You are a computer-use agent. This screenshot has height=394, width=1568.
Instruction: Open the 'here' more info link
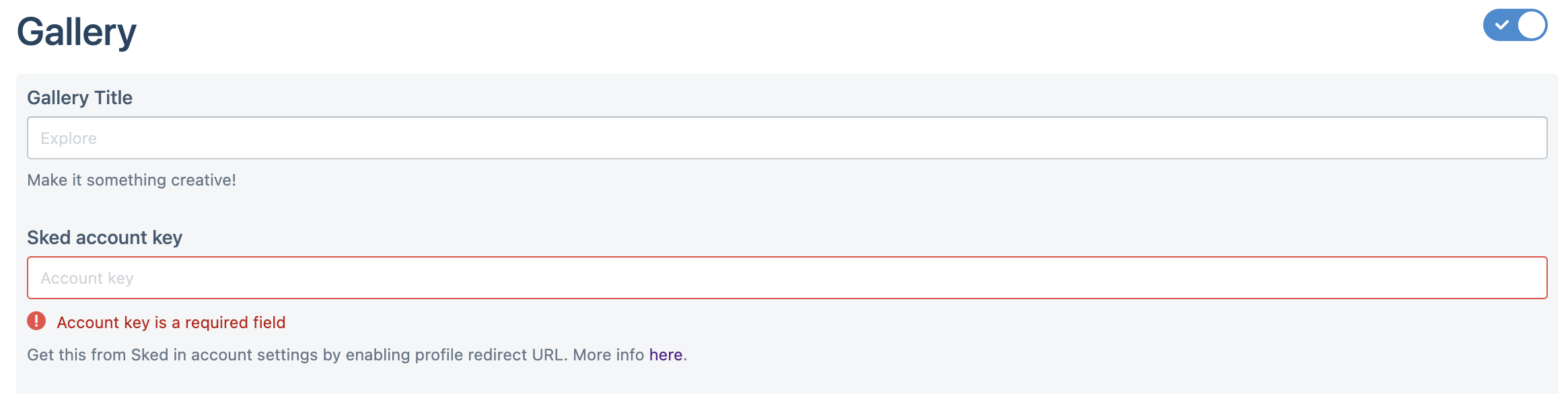click(666, 354)
